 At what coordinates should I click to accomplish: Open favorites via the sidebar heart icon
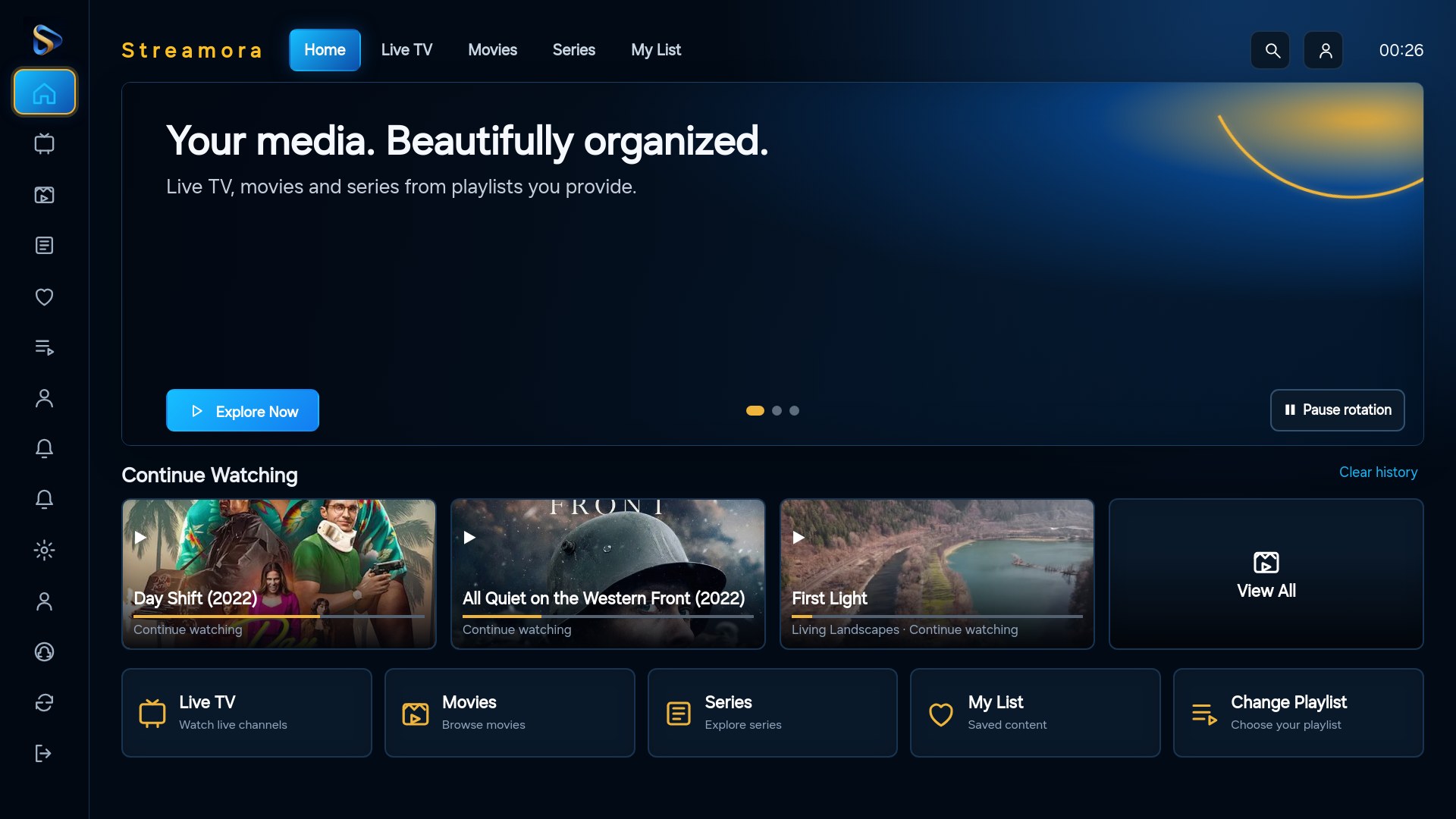pos(45,297)
